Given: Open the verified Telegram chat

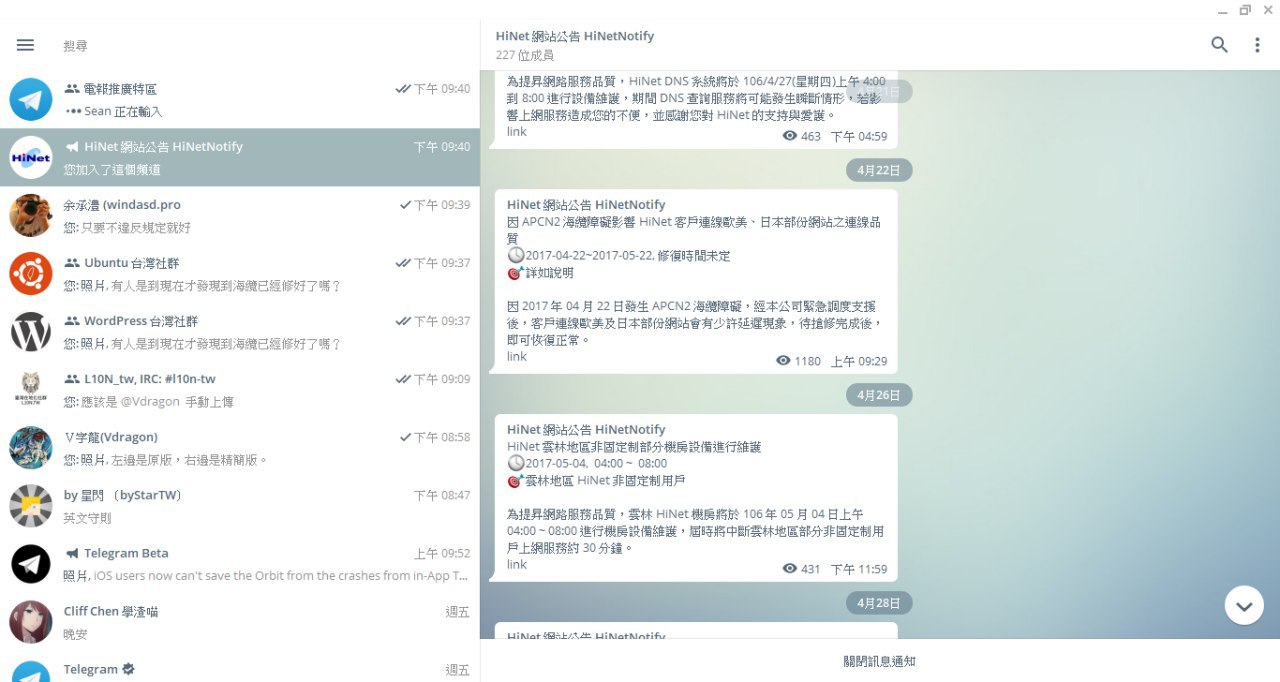Looking at the screenshot, I should [240, 666].
